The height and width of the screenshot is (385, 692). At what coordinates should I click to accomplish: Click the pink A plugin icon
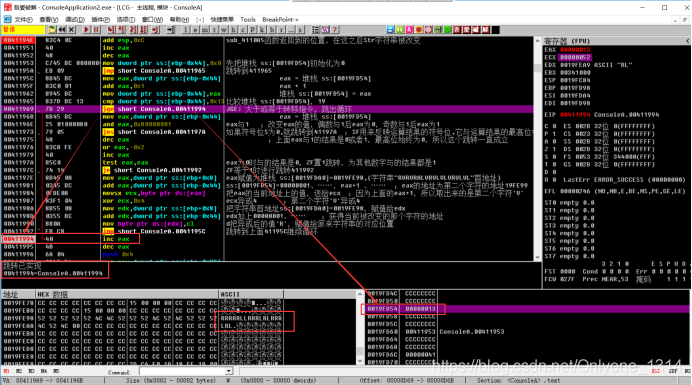click(410, 30)
